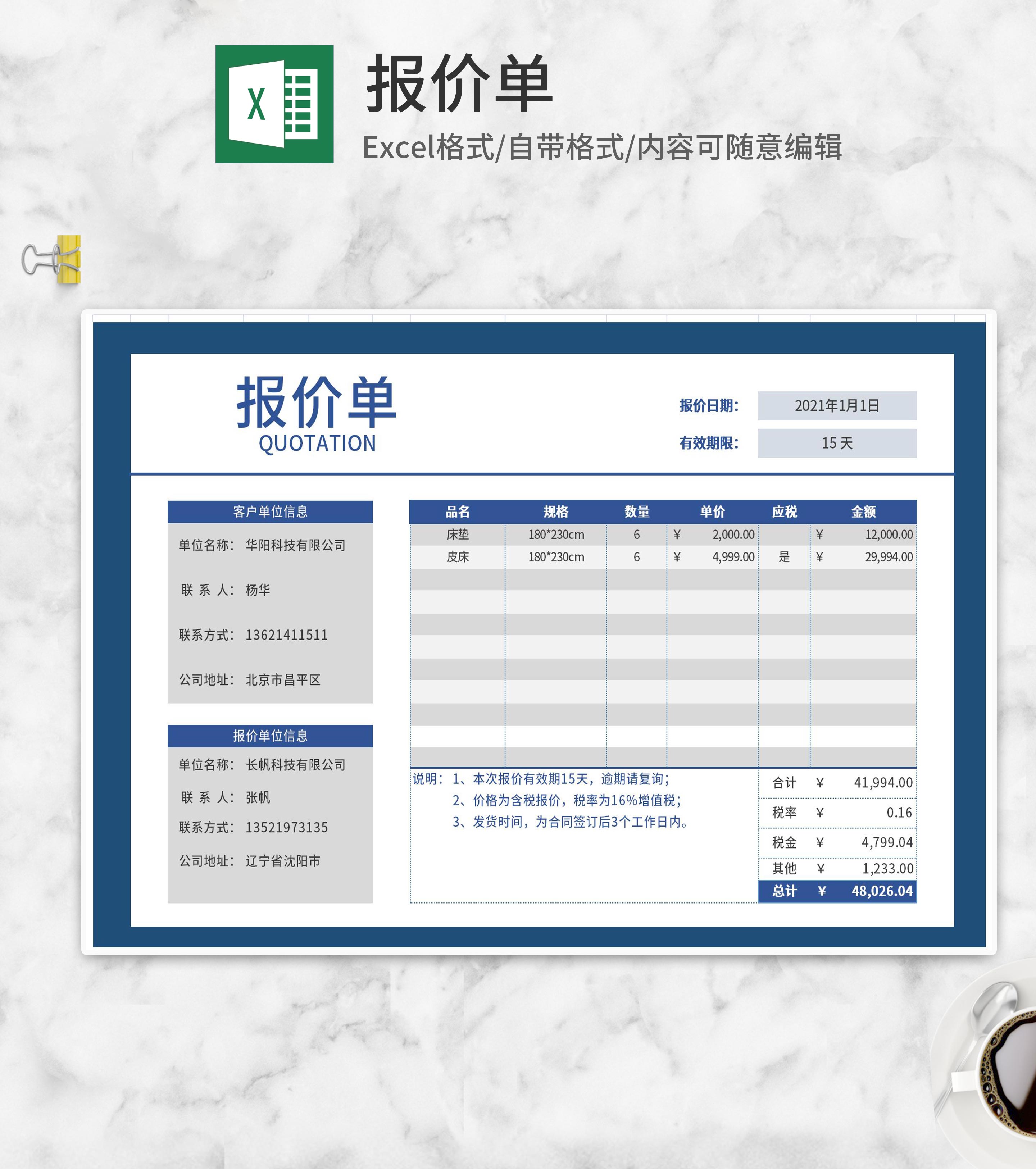Image resolution: width=1036 pixels, height=1169 pixels.
Task: Click the 报价单位信息 section header
Action: click(270, 736)
